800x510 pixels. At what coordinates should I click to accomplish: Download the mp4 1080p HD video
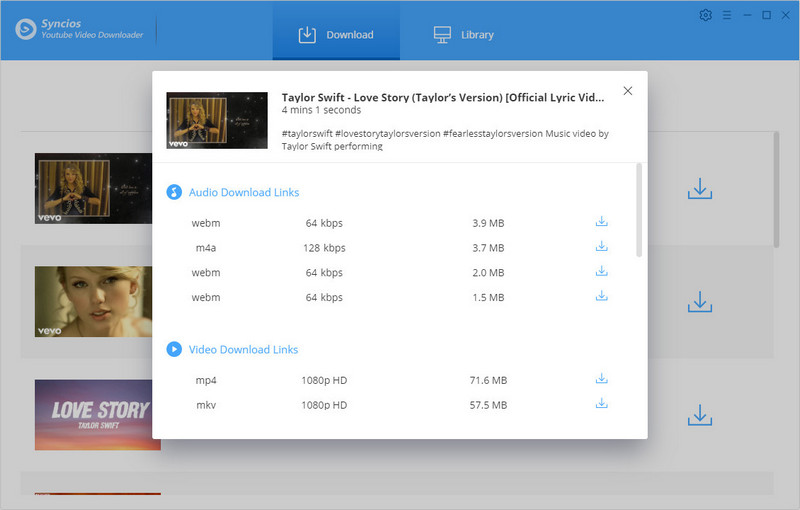point(601,379)
